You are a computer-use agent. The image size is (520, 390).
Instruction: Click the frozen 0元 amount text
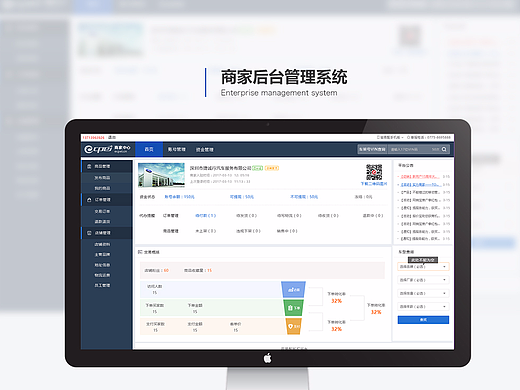point(363,197)
